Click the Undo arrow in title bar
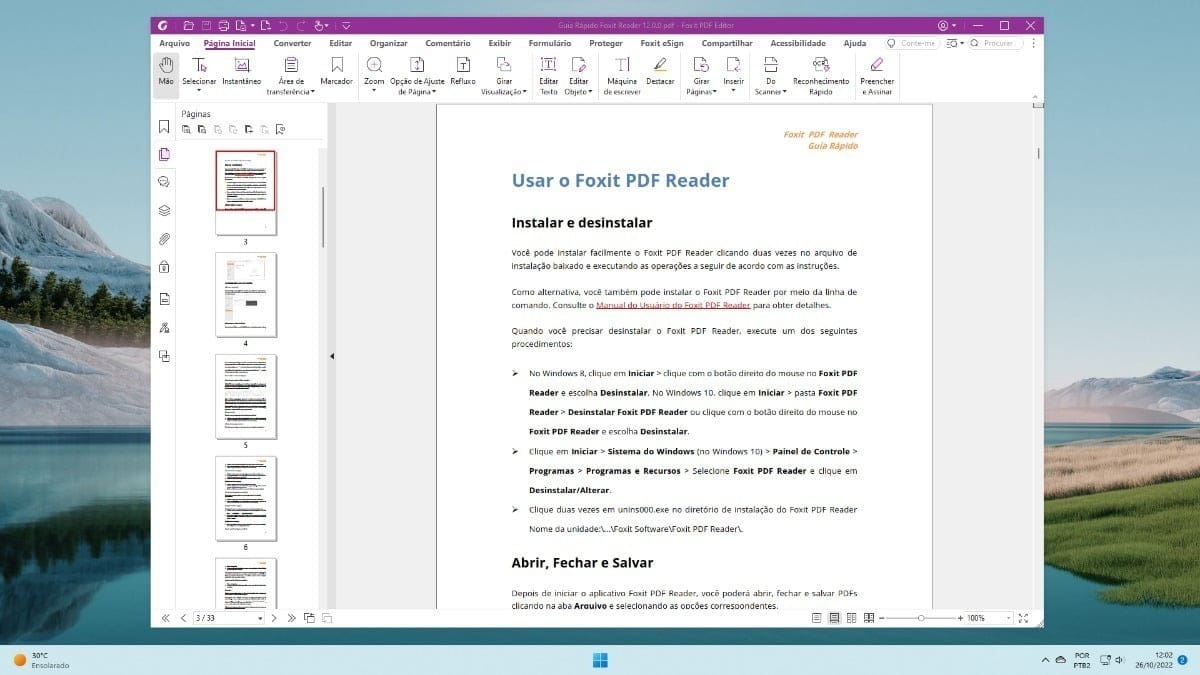The height and width of the screenshot is (675, 1200). point(283,25)
